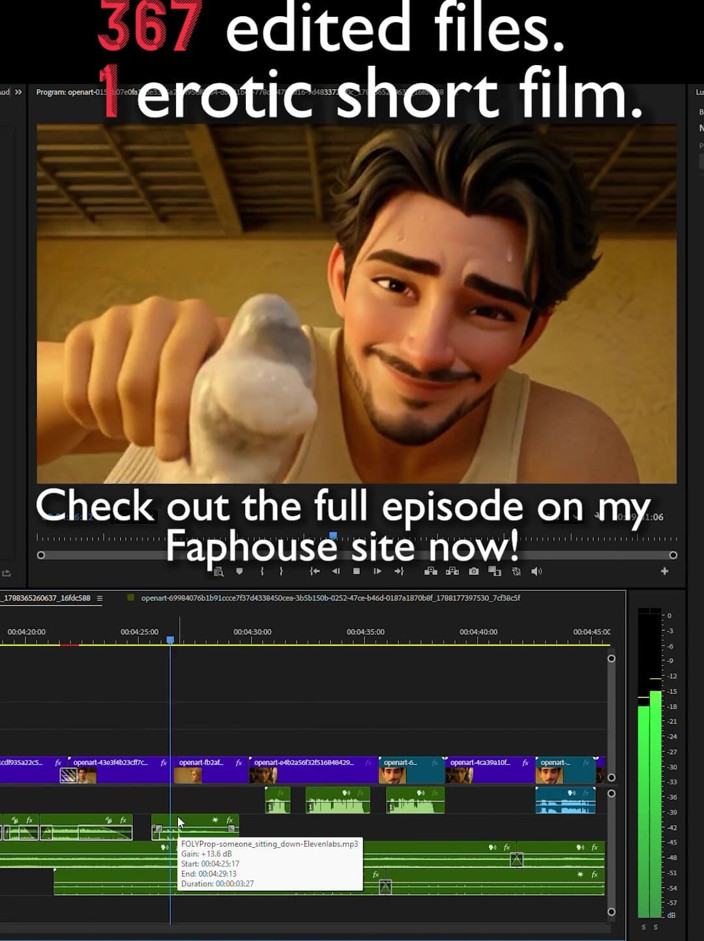Open the Button Editor plus icon
The width and height of the screenshot is (704, 941).
664,571
